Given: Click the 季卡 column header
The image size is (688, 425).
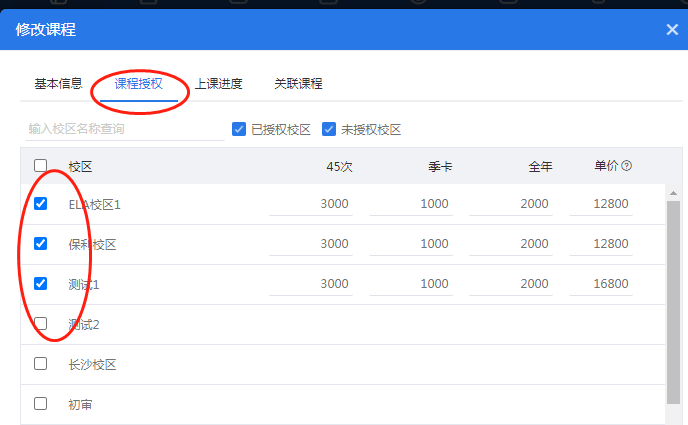Looking at the screenshot, I should coord(440,167).
